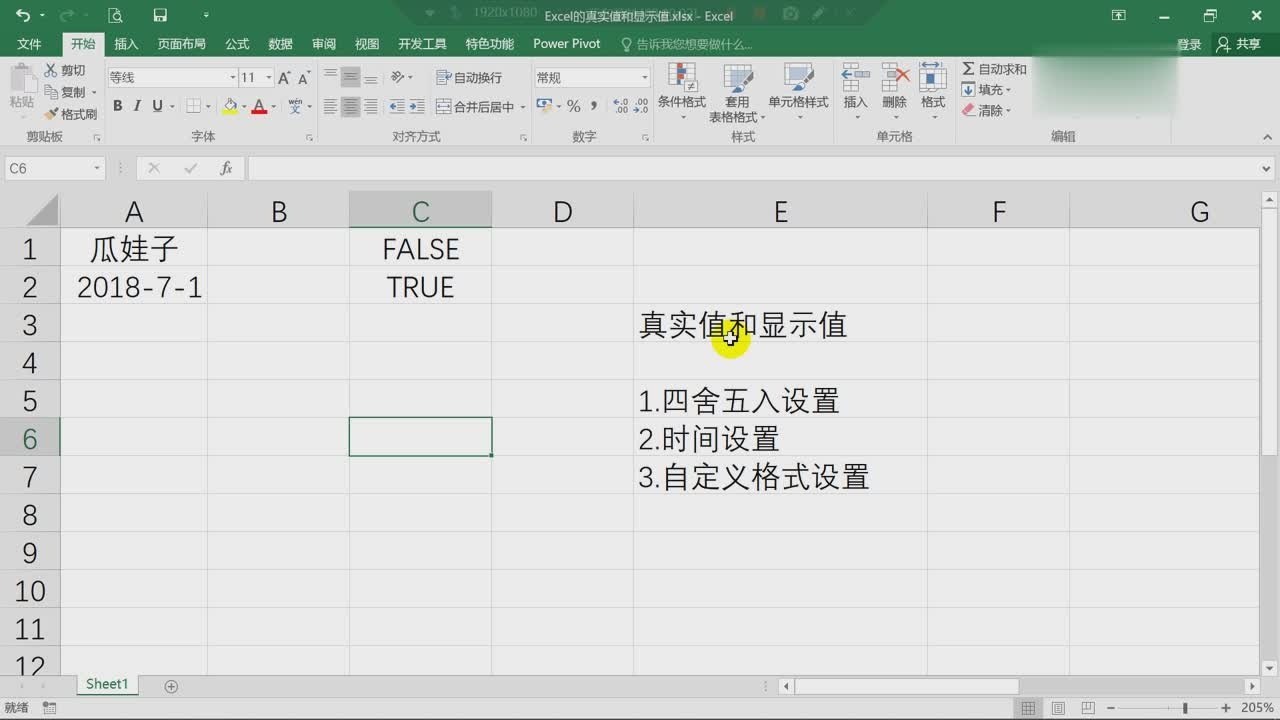Toggle Wrap Text (自动换行)
This screenshot has height=720, width=1280.
469,77
